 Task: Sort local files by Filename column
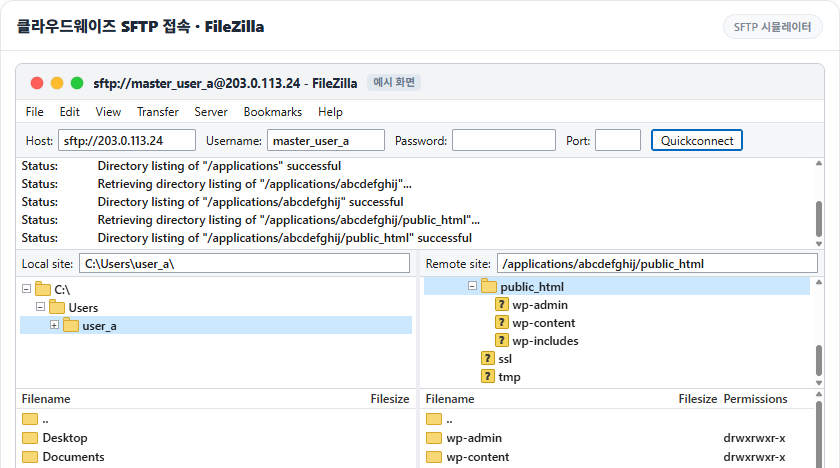(46, 399)
